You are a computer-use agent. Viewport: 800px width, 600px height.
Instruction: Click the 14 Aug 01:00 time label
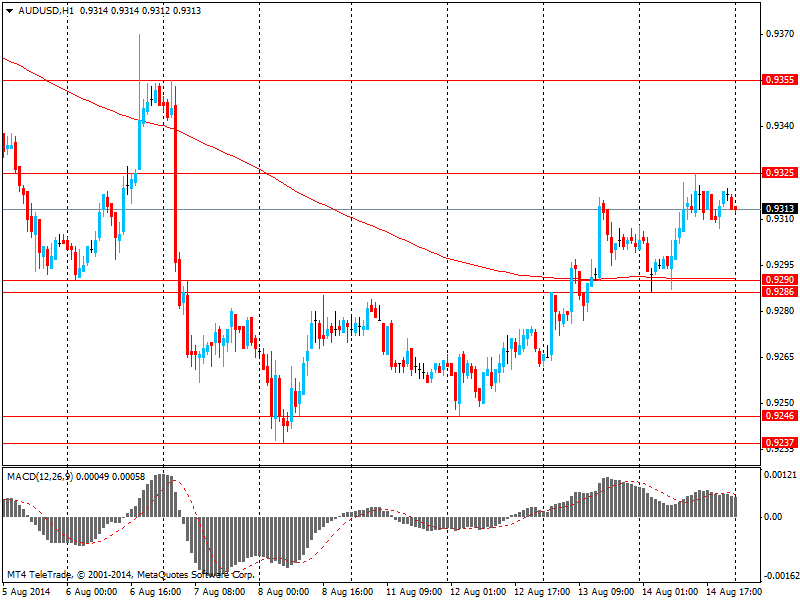click(x=670, y=591)
